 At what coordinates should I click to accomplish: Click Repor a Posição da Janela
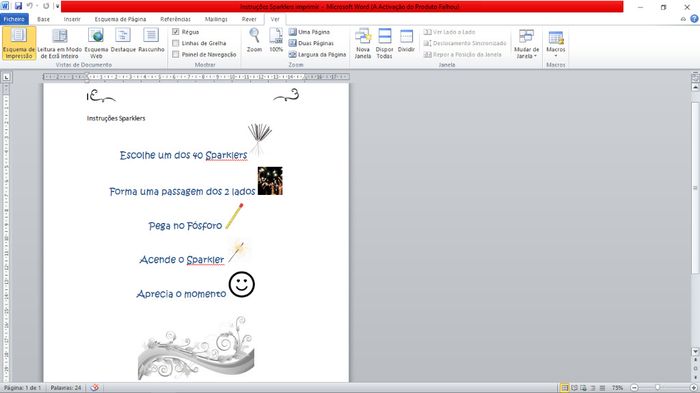tap(462, 54)
